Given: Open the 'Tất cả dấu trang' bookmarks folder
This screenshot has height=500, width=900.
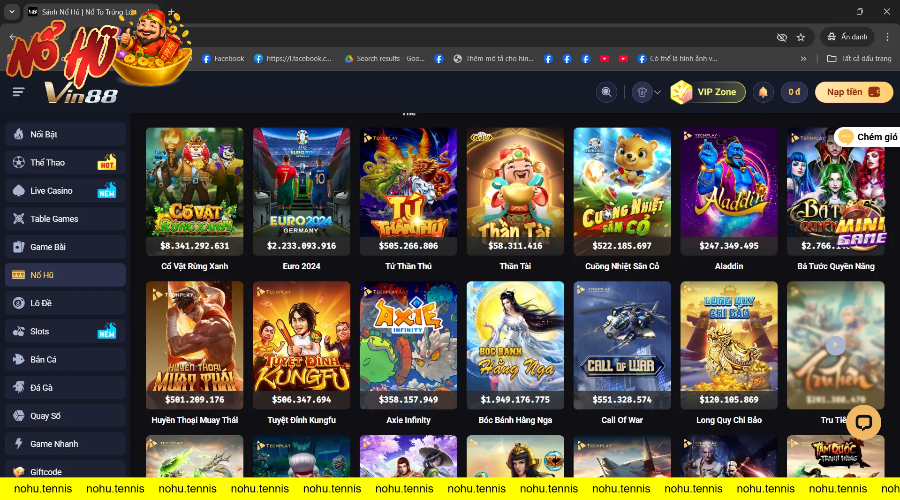Looking at the screenshot, I should 855,59.
